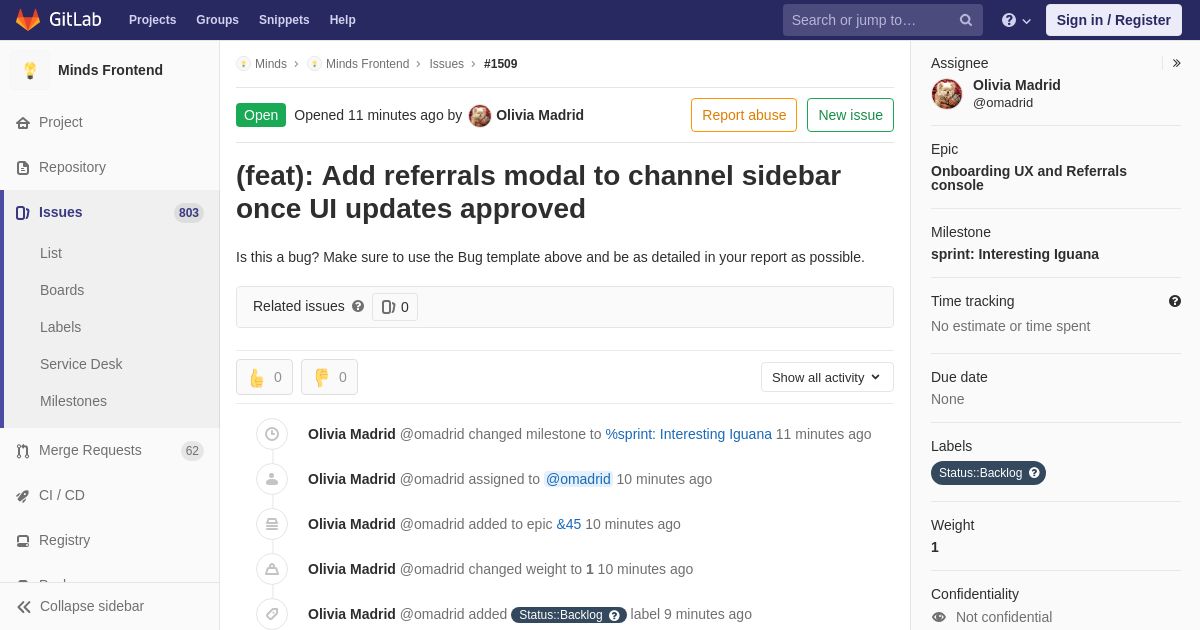
Task: Click the issue number #1509 breadcrumb
Action: (x=501, y=64)
